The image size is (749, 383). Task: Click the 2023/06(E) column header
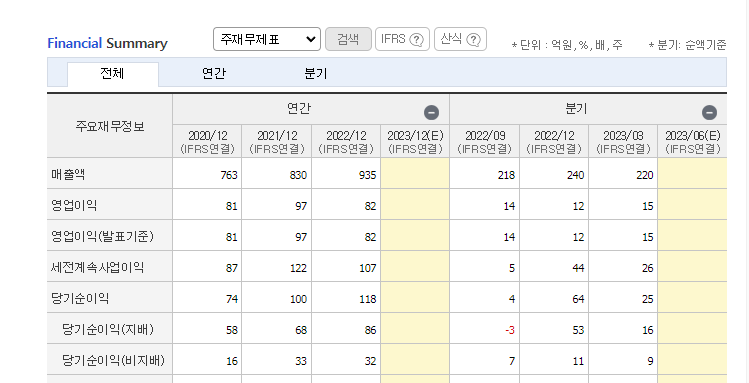click(x=693, y=142)
